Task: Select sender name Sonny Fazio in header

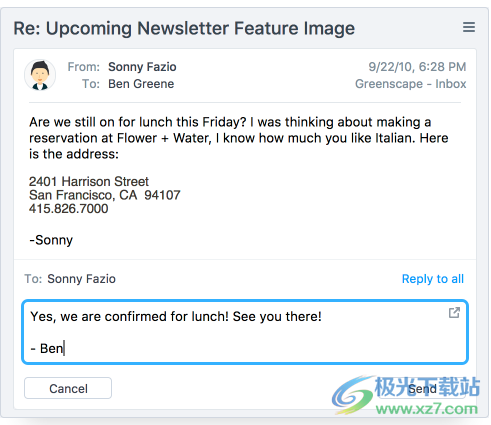Action: (x=142, y=67)
